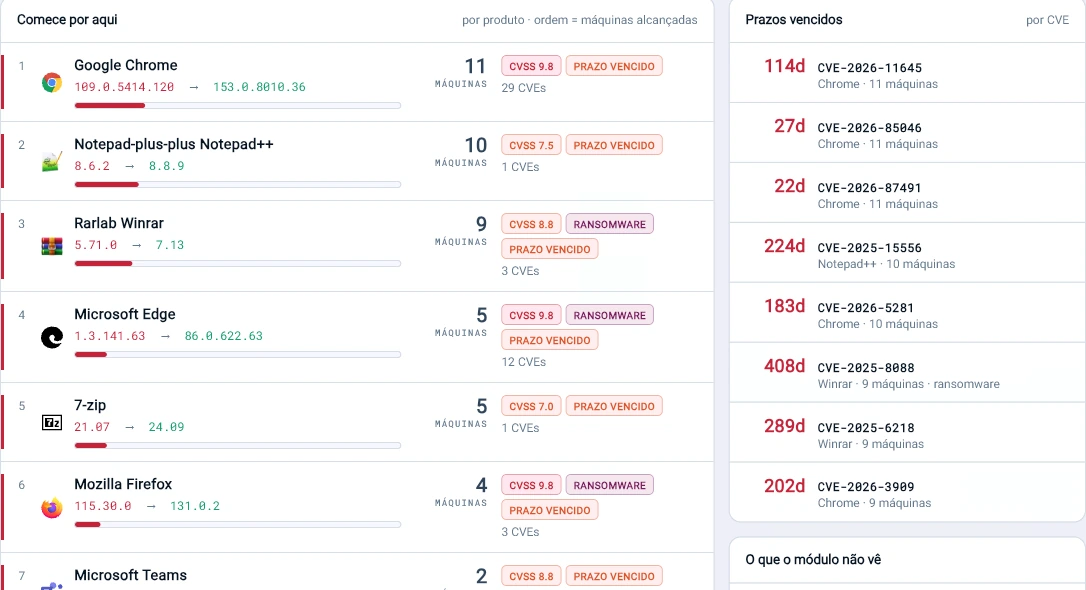The height and width of the screenshot is (590, 1086).
Task: Click the Microsoft Teams icon
Action: click(52, 586)
